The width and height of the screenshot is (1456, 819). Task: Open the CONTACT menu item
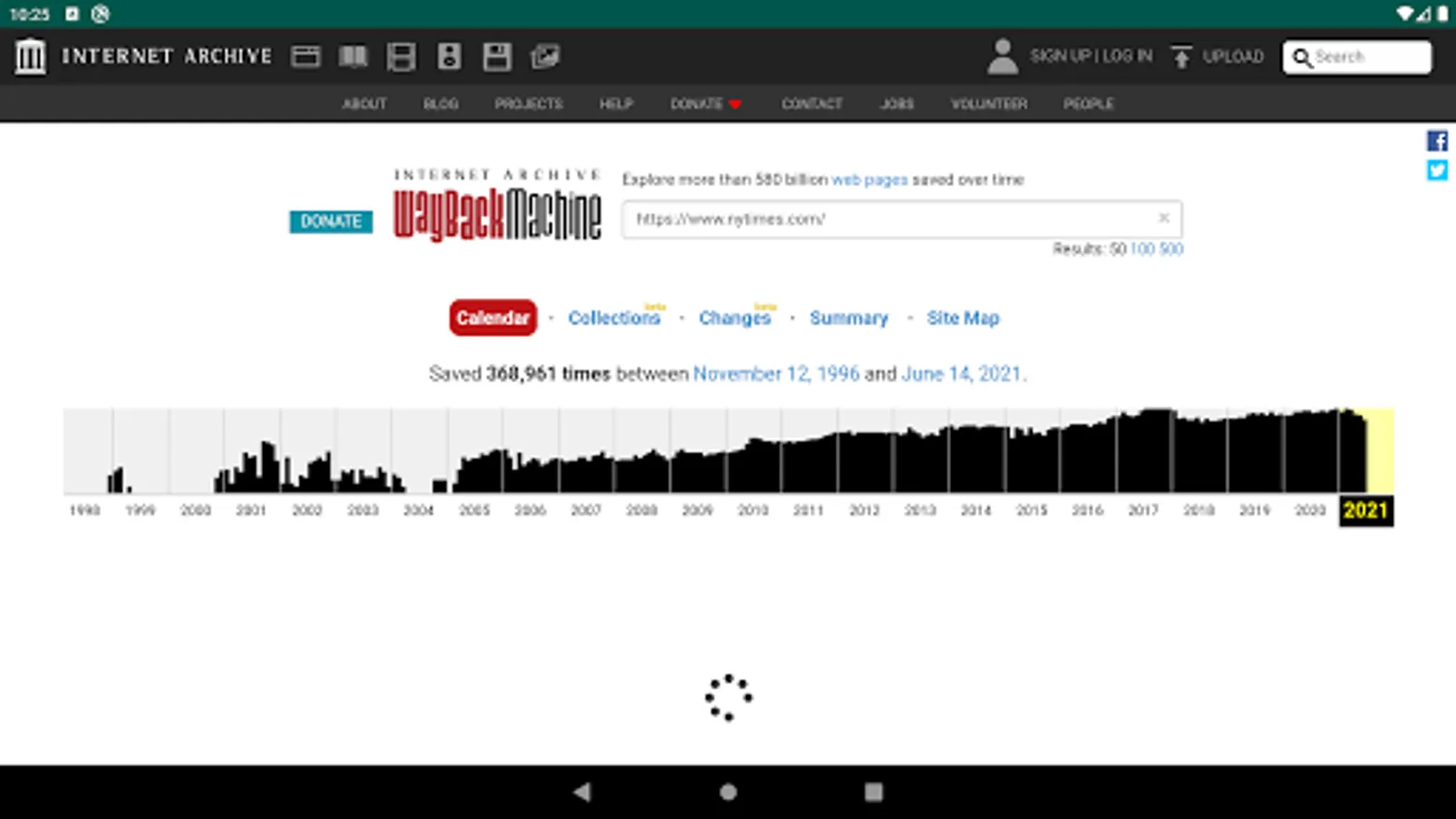(812, 104)
